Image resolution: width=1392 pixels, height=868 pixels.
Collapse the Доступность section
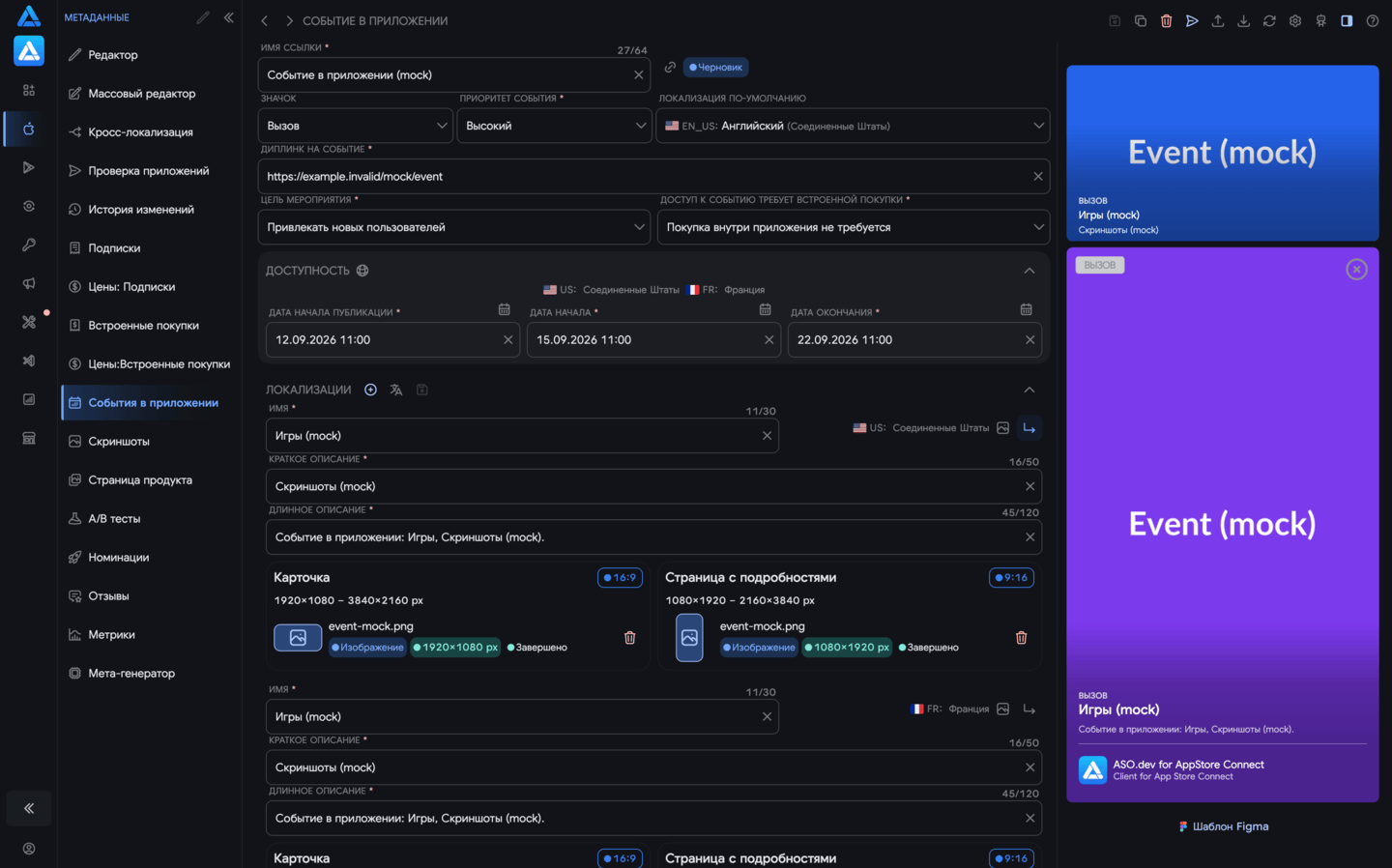[x=1029, y=271]
